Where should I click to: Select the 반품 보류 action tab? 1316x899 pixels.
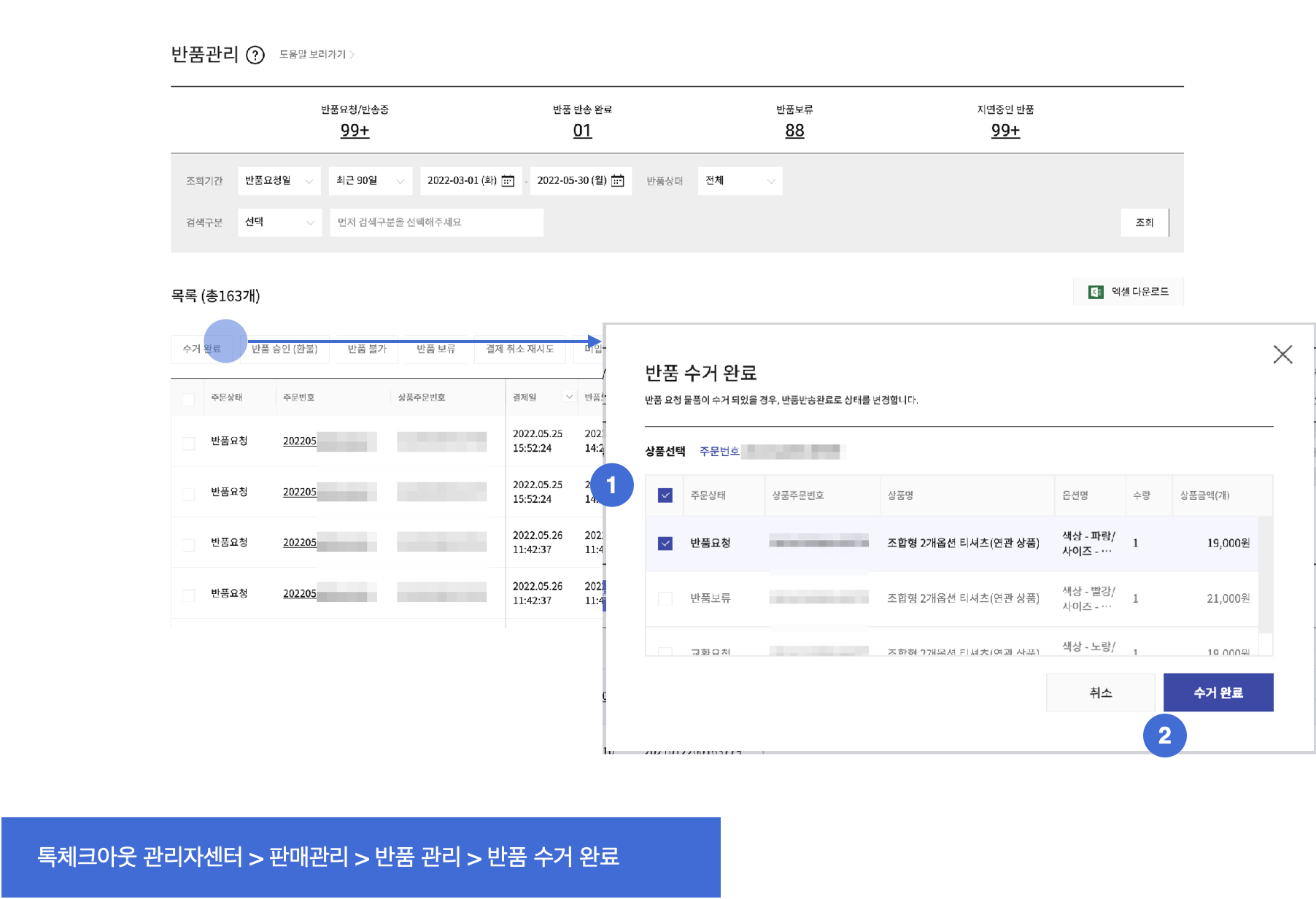pos(436,349)
